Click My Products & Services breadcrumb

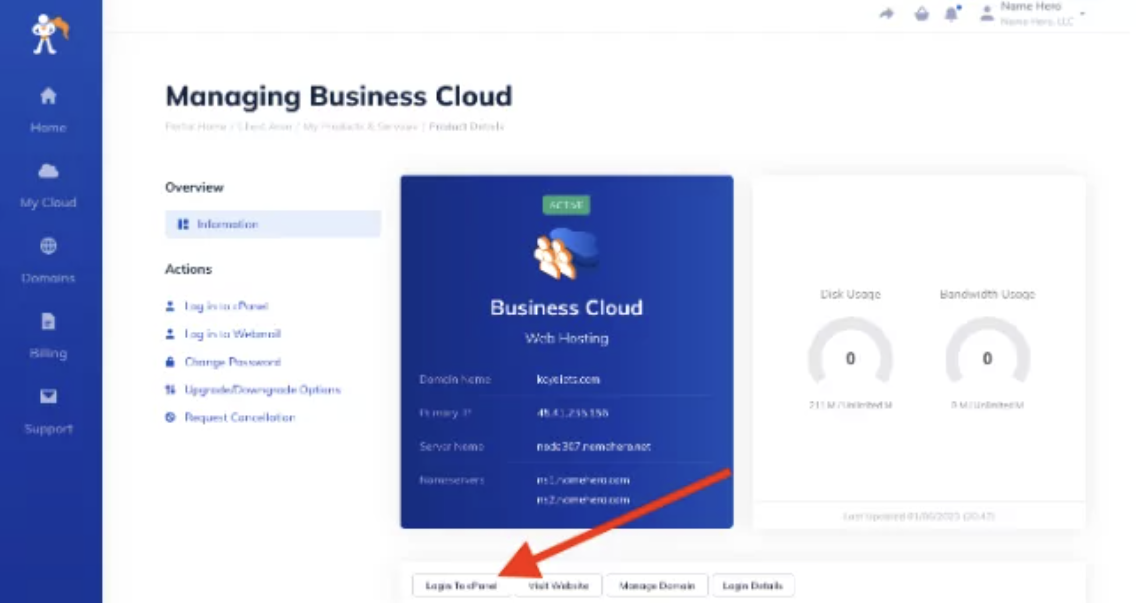(360, 126)
